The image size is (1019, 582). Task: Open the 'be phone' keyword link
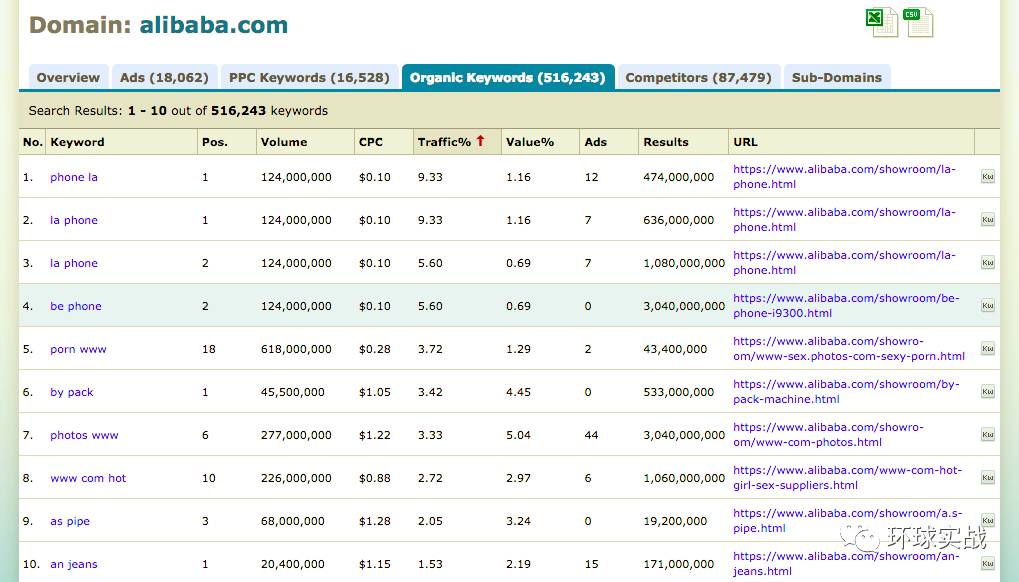pyautogui.click(x=76, y=305)
